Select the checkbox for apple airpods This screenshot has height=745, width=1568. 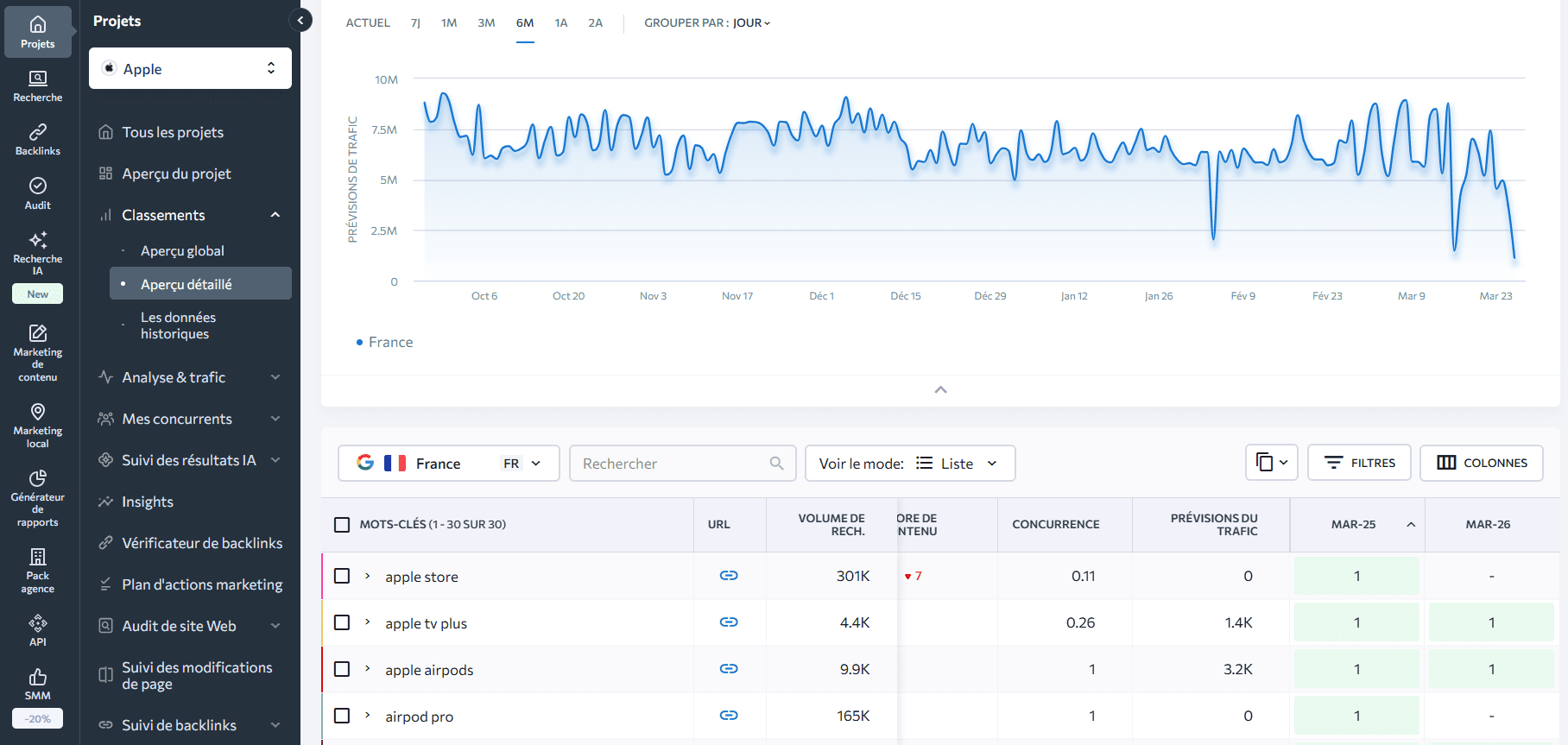tap(342, 669)
